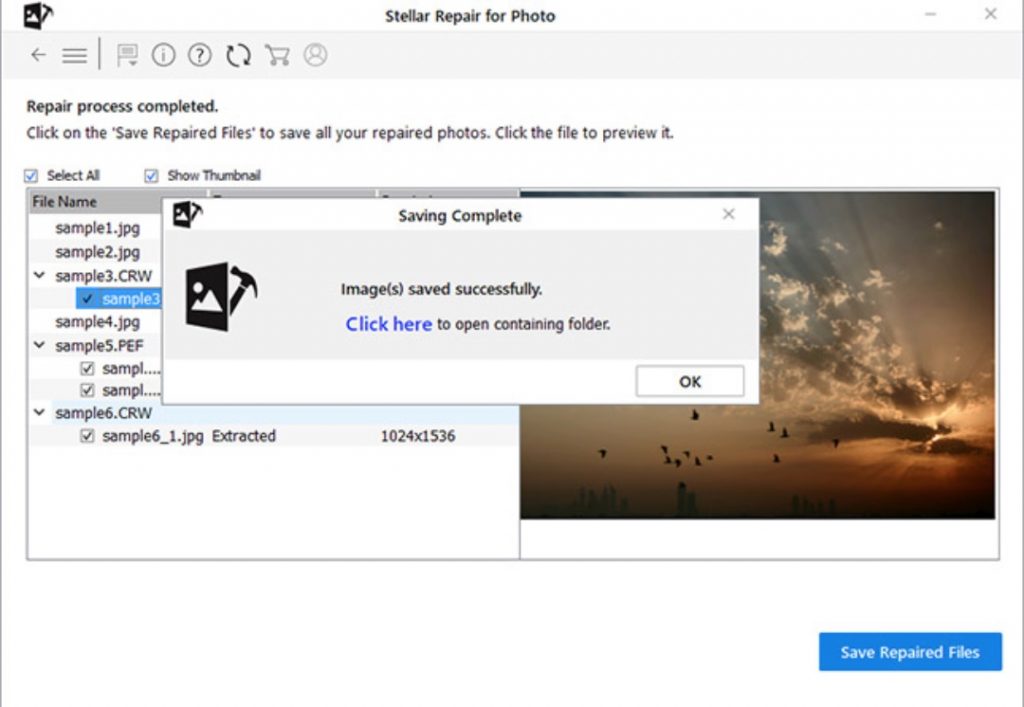Collapse the sample5.PEF tree node

tap(39, 346)
